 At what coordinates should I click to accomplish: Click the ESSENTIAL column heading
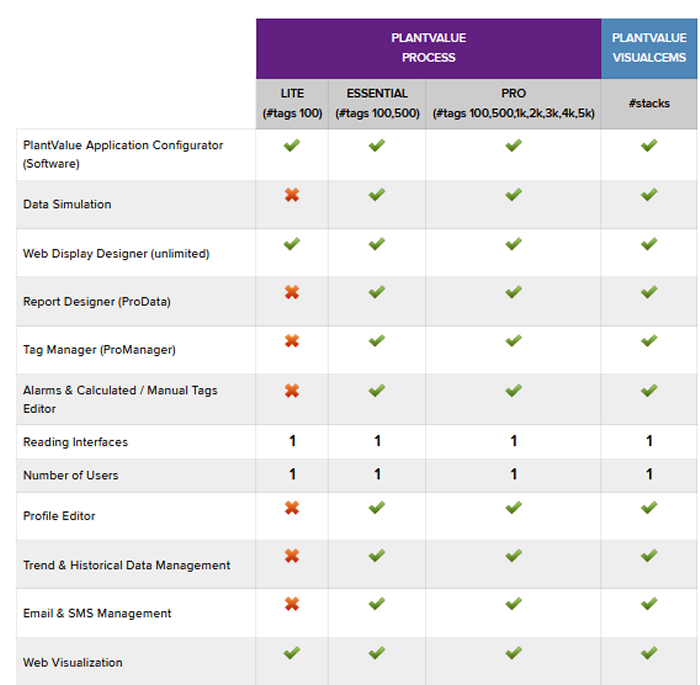click(x=377, y=103)
